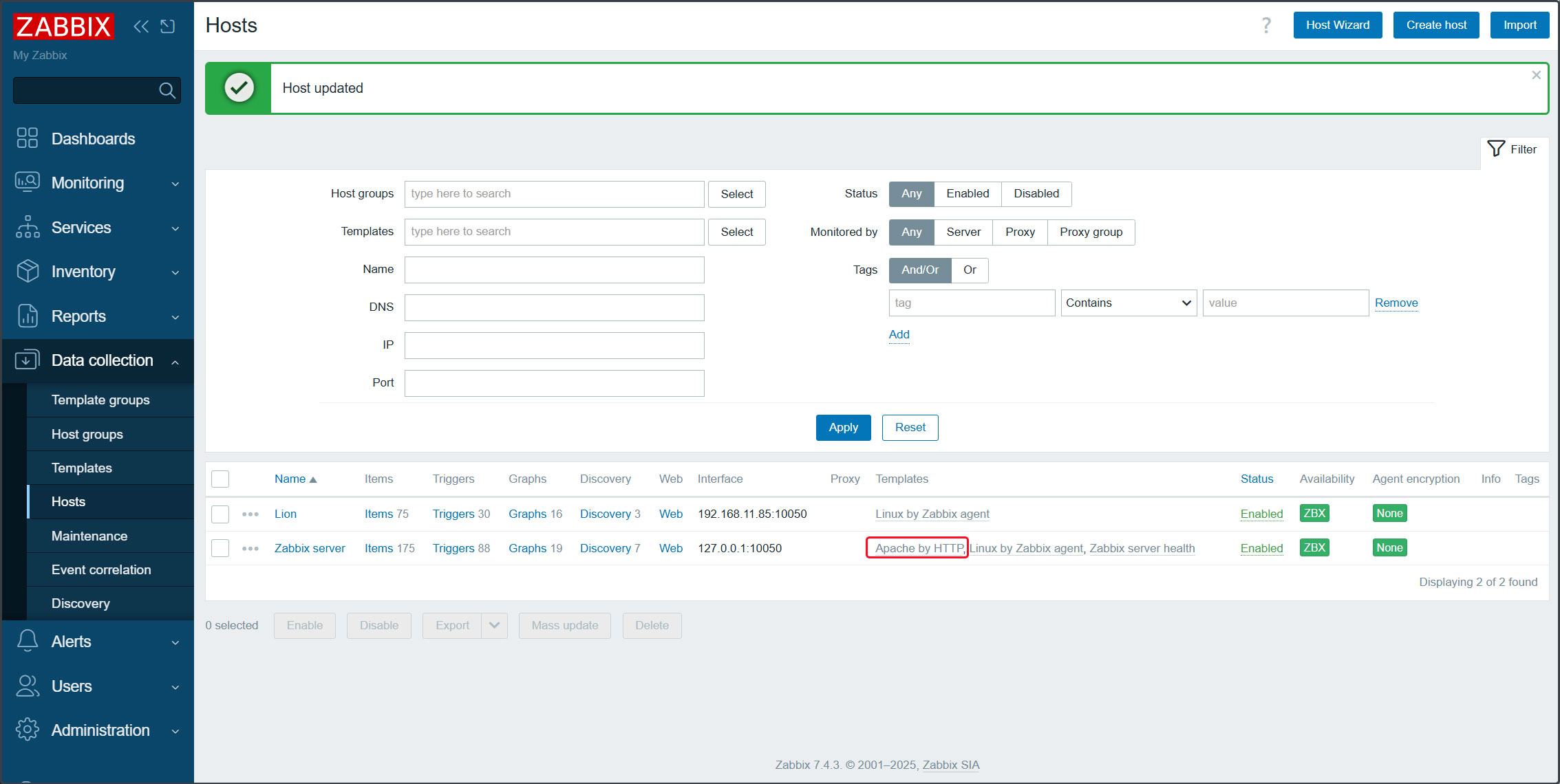Go to Maintenance in sidebar
This screenshot has width=1560, height=784.
click(89, 536)
